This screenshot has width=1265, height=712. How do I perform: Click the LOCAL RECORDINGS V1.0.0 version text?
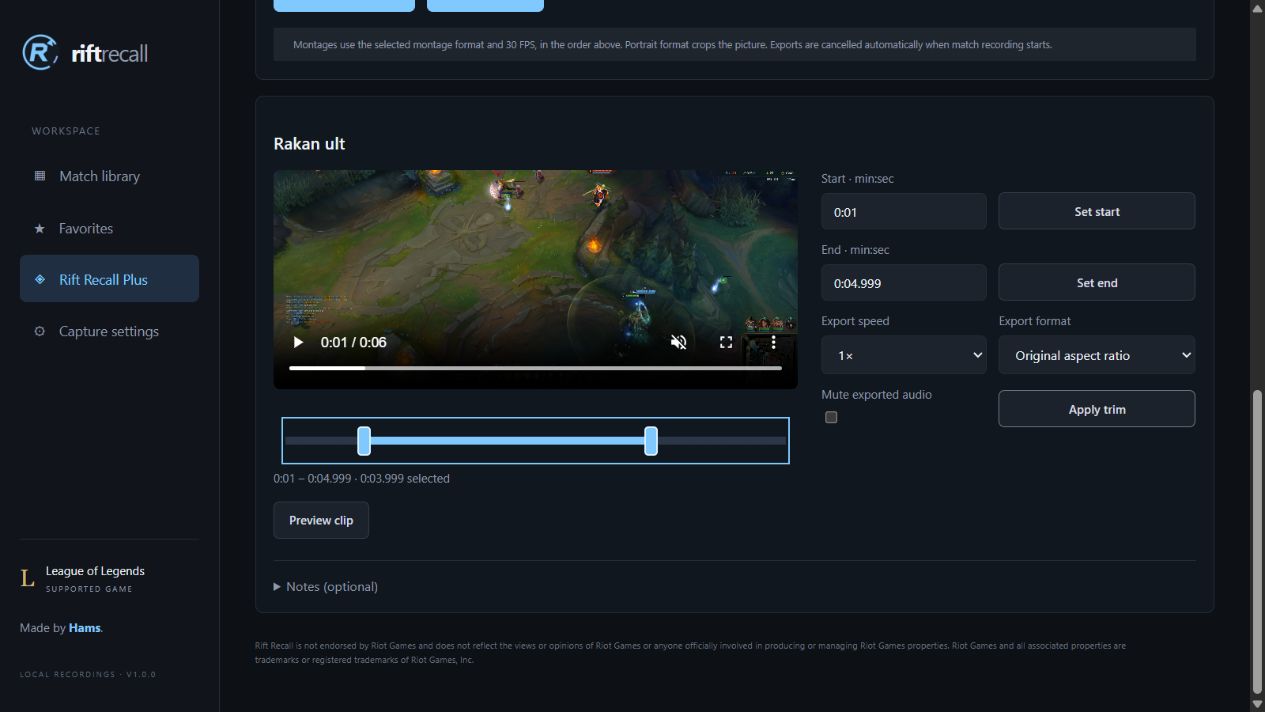click(x=88, y=674)
